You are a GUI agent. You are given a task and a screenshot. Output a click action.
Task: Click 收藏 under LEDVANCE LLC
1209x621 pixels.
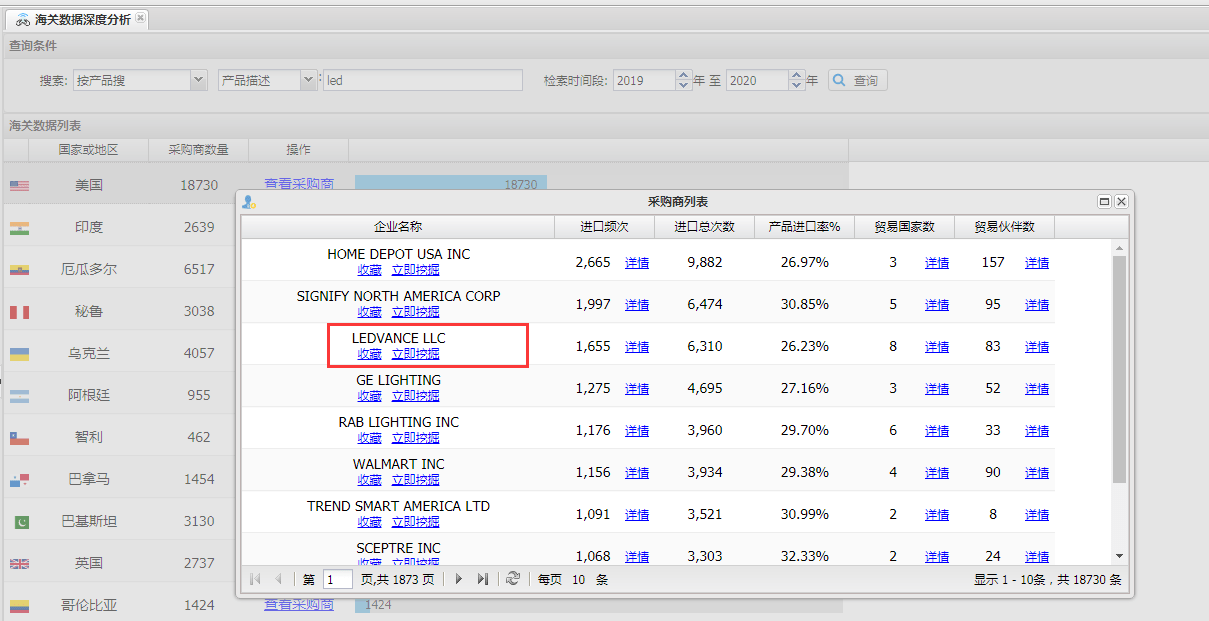[x=369, y=353]
